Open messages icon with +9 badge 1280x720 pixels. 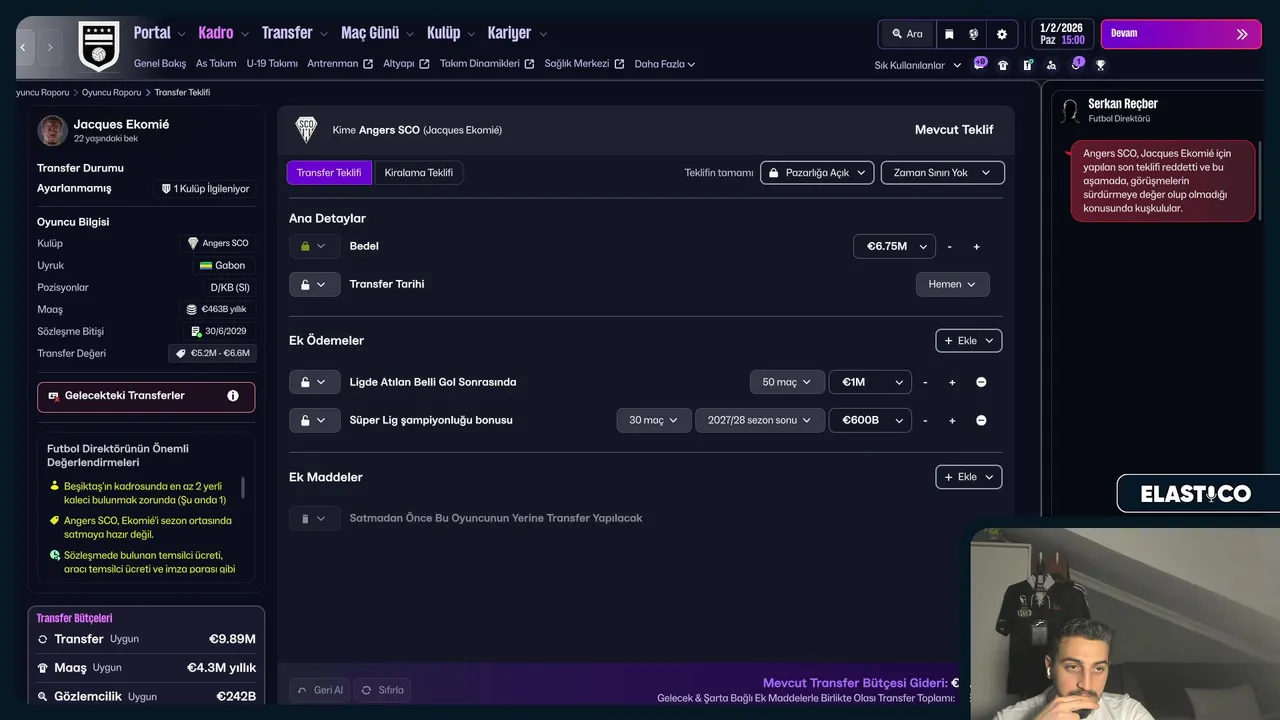point(979,64)
